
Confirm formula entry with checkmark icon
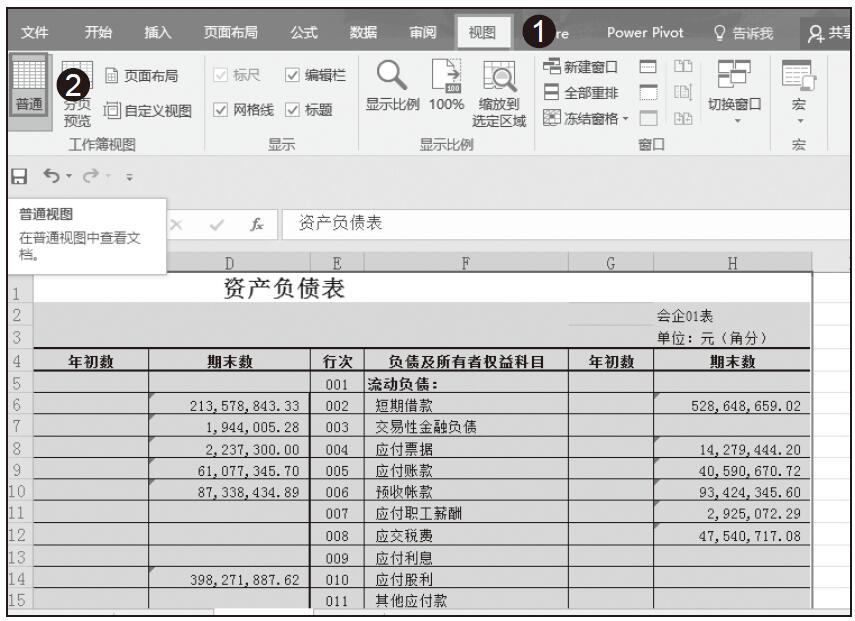click(216, 225)
